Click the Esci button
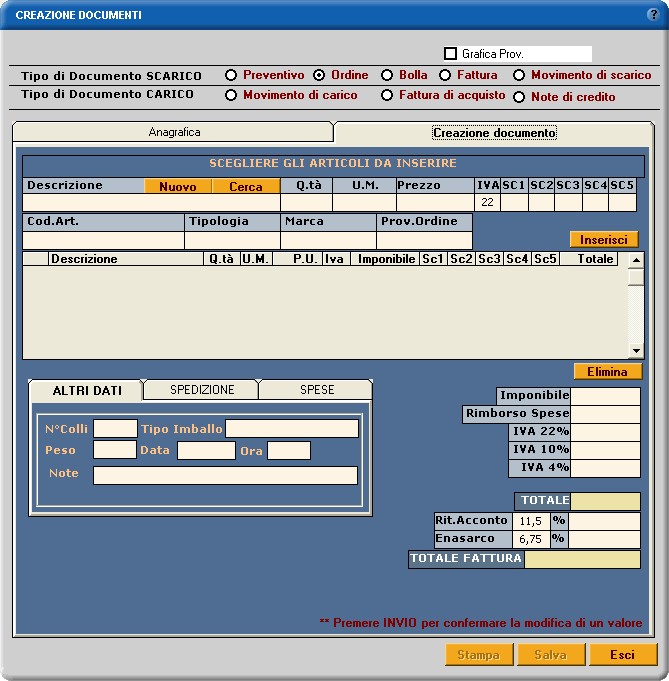Viewport: 669px width, 681px height. (623, 655)
